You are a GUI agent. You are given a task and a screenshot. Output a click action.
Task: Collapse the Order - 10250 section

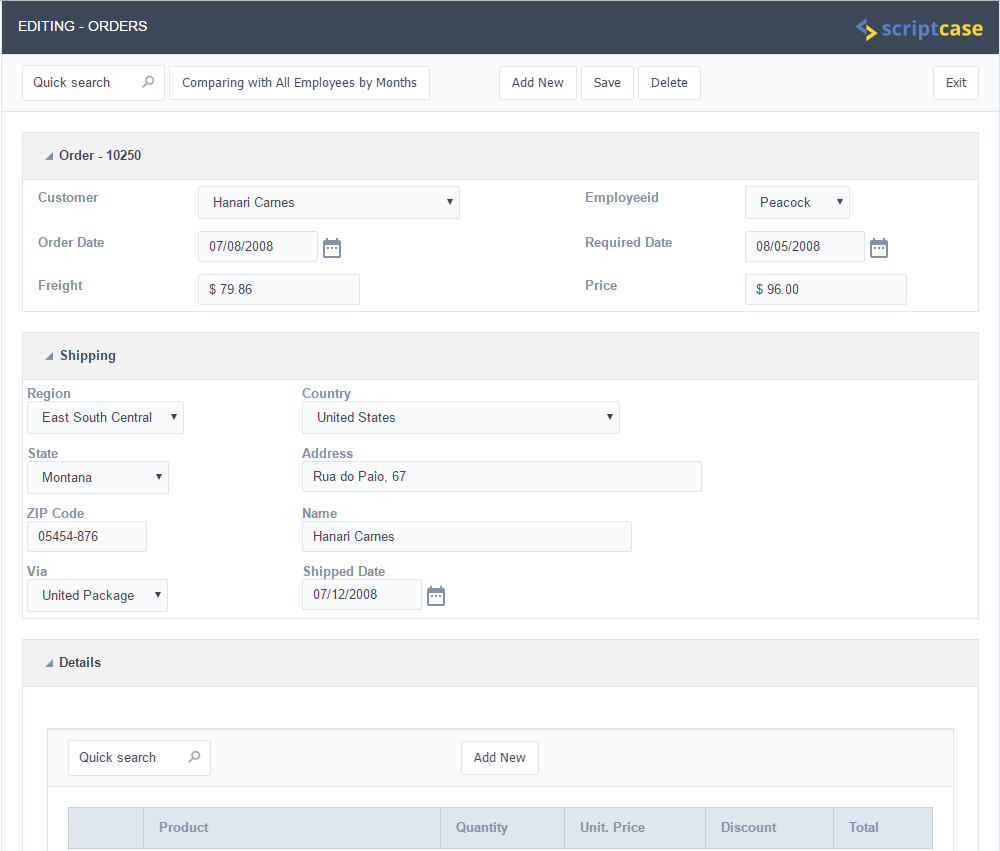click(x=49, y=156)
